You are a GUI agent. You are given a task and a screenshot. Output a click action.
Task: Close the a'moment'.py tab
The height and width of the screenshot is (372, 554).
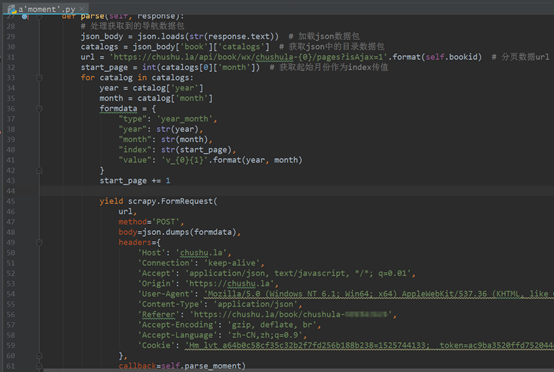pyautogui.click(x=82, y=8)
